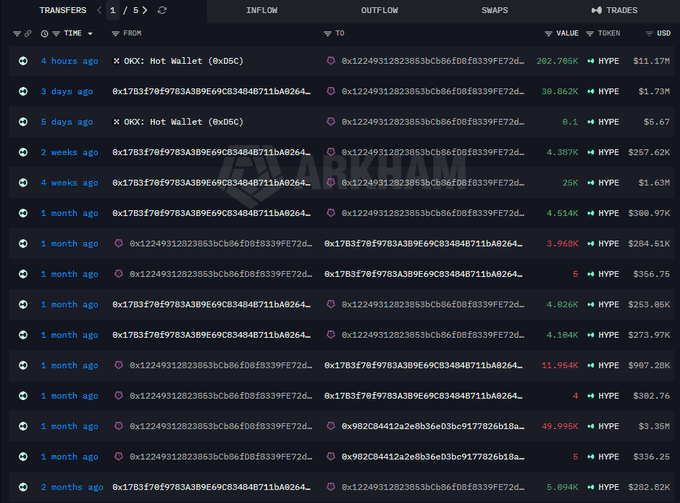Switch to the OUTFLOW tab

[379, 10]
